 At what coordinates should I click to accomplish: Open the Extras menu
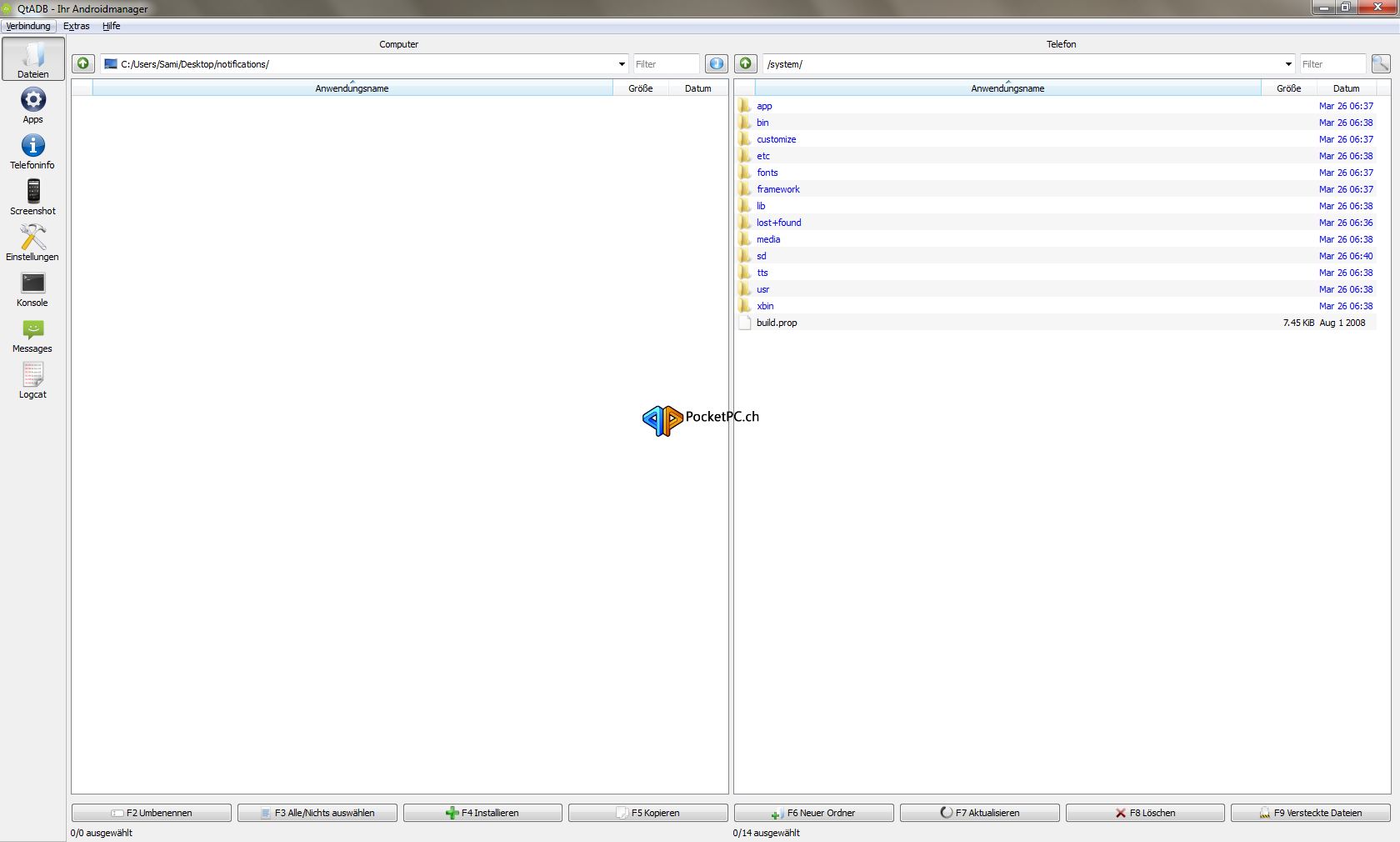click(x=77, y=26)
